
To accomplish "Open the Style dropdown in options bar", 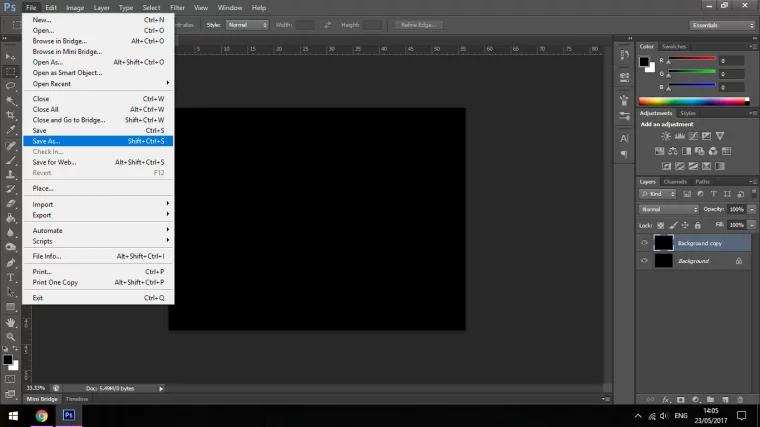I will 247,25.
